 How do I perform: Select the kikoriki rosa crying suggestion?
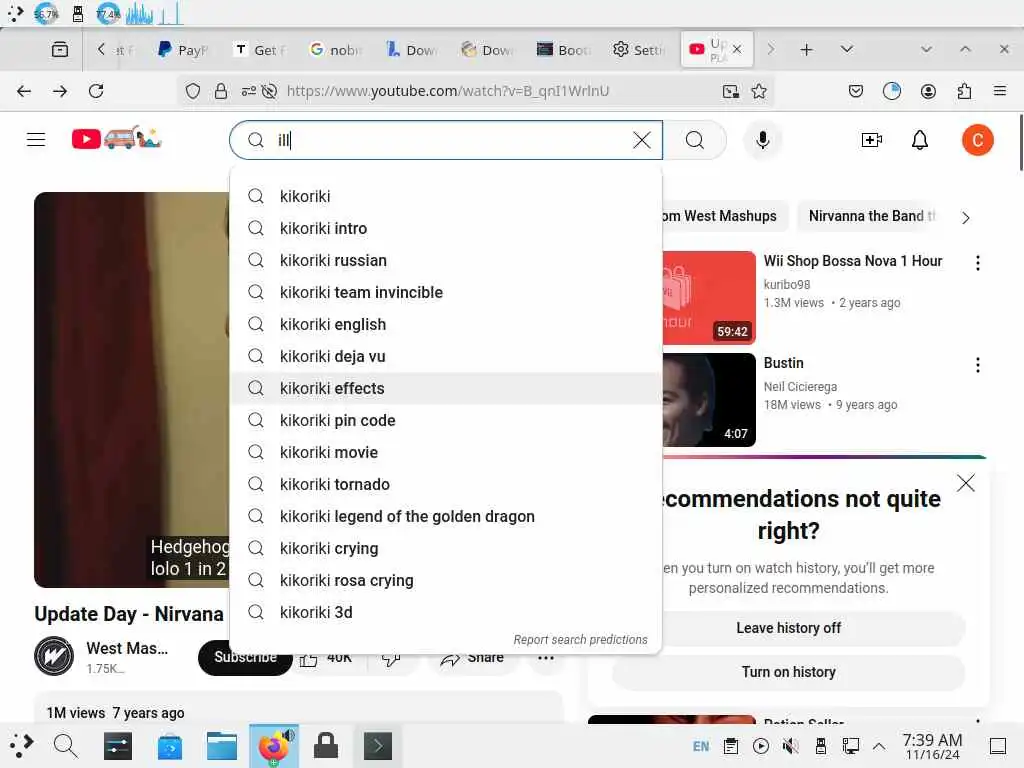click(x=446, y=580)
